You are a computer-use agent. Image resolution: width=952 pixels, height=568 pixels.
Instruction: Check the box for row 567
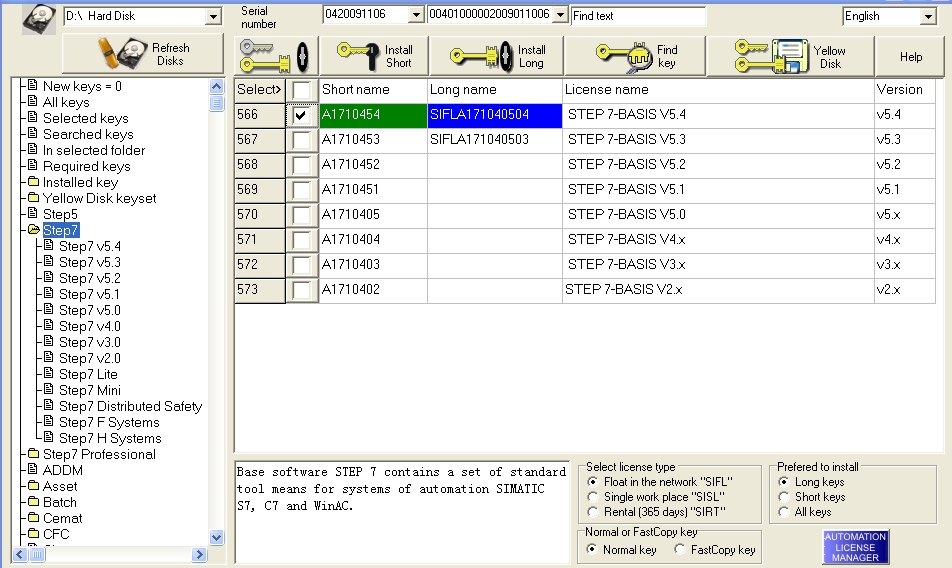point(301,140)
